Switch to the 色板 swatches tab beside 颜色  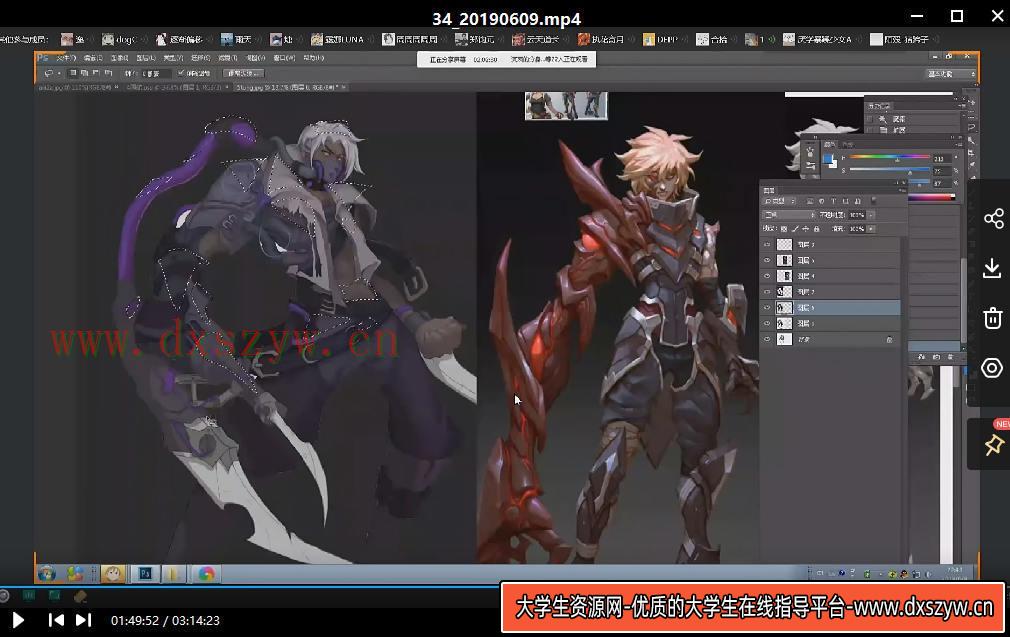pyautogui.click(x=848, y=145)
